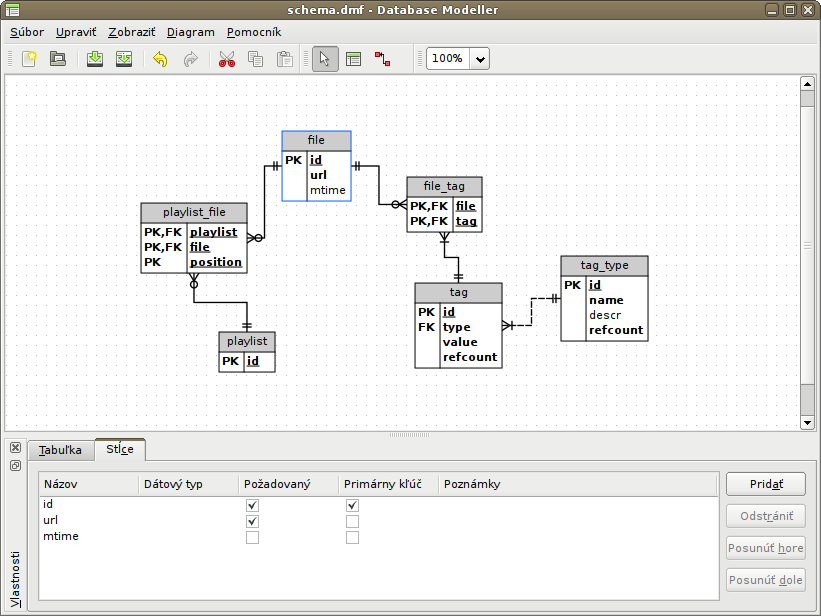
Task: Click the Odstrániť button
Action: point(765,516)
